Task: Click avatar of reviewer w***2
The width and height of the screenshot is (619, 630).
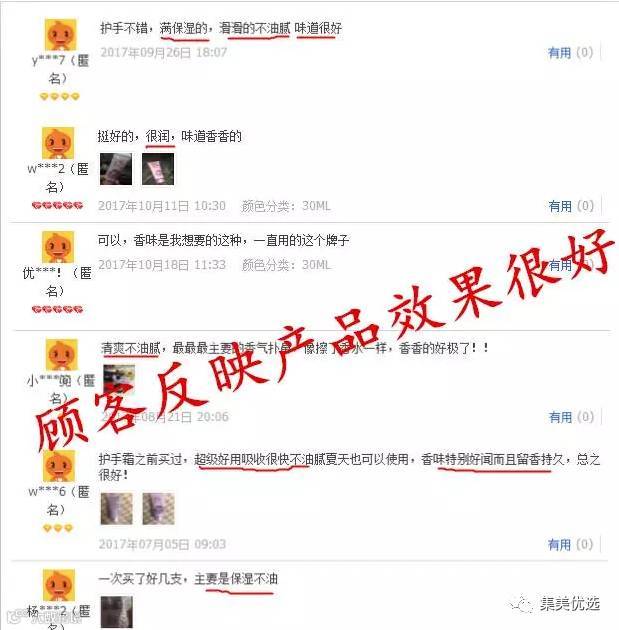Action: (x=58, y=143)
